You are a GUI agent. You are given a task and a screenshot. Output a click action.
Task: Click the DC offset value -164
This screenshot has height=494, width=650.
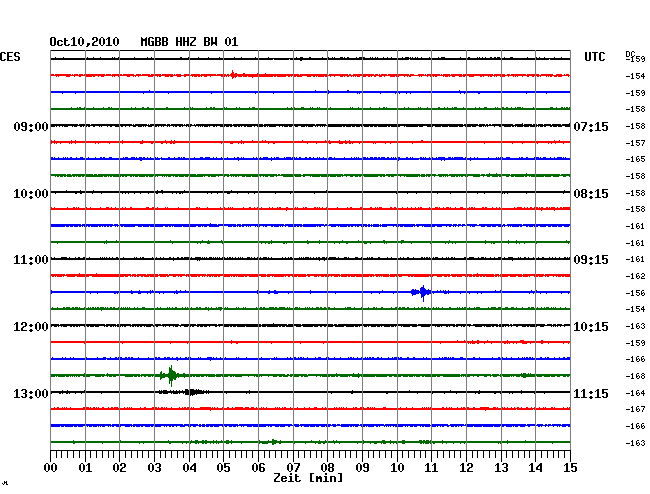pyautogui.click(x=635, y=393)
